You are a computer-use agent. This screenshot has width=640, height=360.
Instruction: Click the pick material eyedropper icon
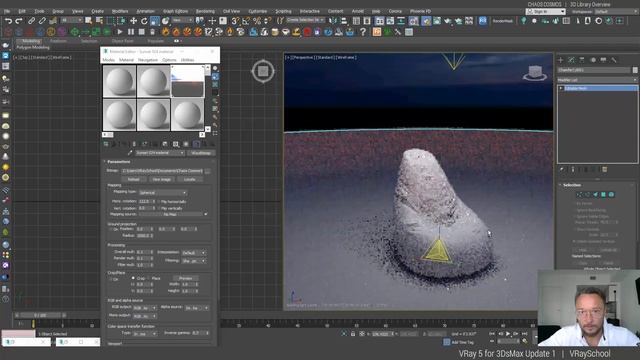[x=130, y=153]
